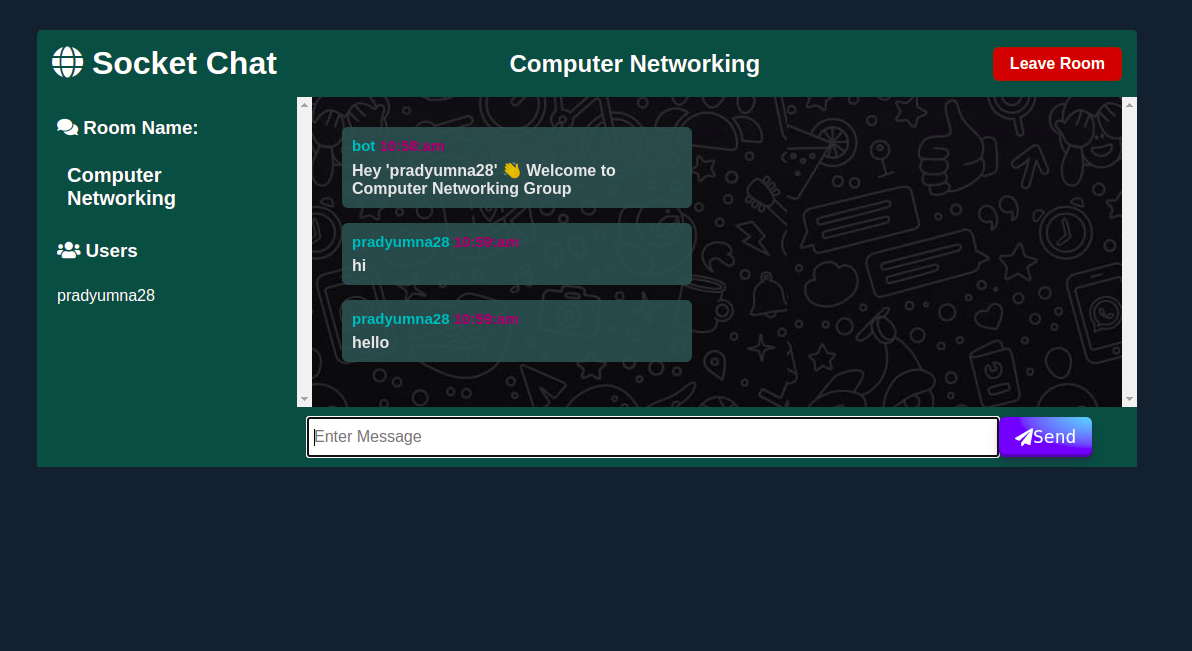Click the globe icon beside Socket Chat

(x=67, y=62)
